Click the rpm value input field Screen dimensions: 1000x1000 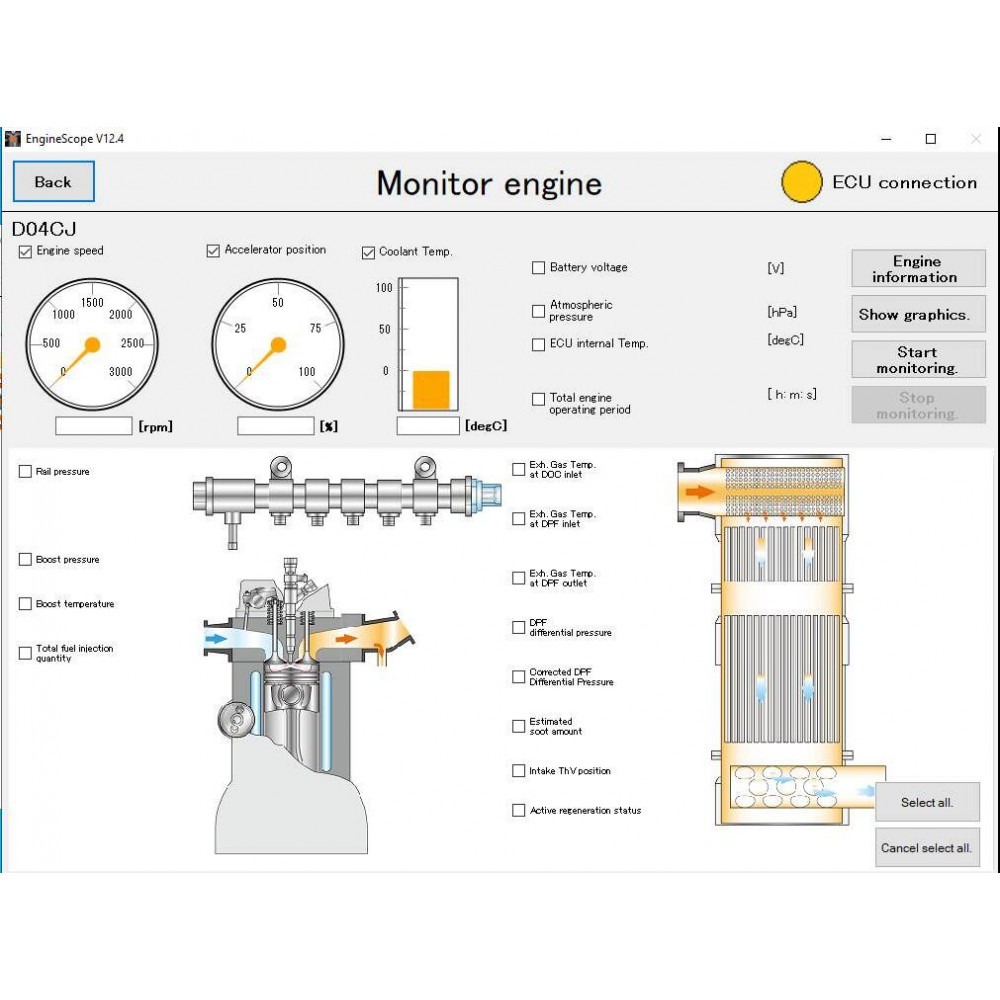pyautogui.click(x=94, y=426)
